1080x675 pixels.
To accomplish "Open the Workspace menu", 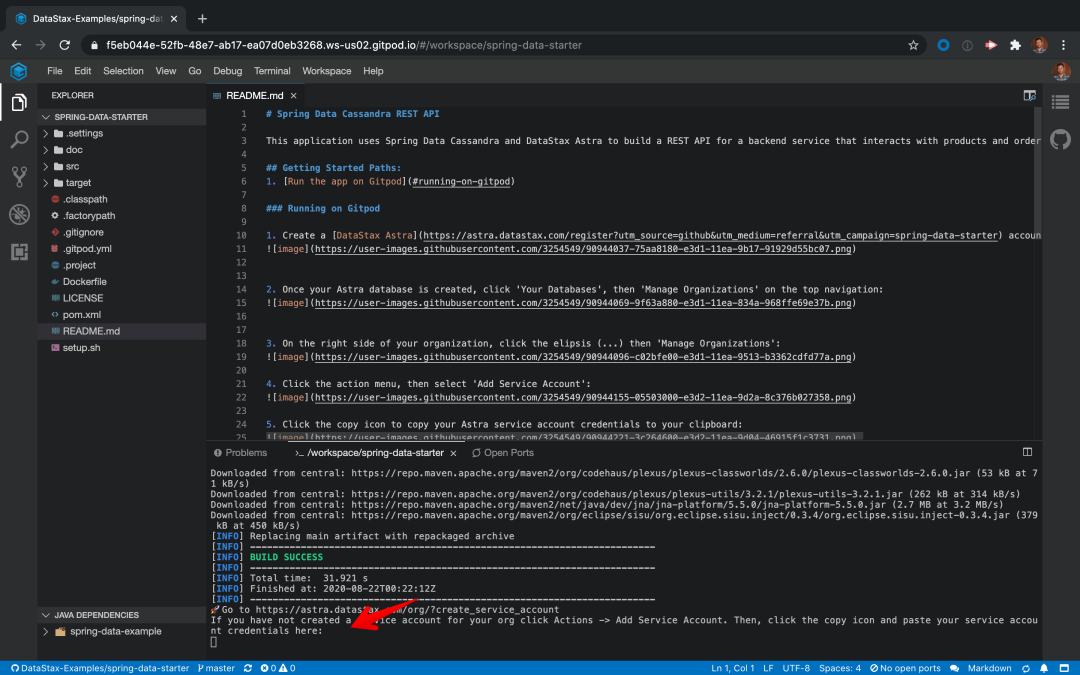I will tap(326, 71).
